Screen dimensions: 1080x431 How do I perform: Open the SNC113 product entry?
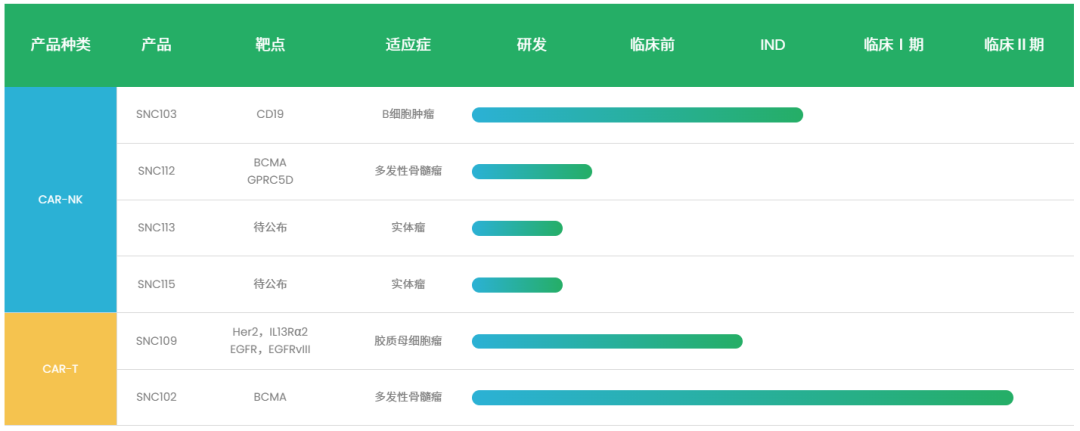click(156, 228)
